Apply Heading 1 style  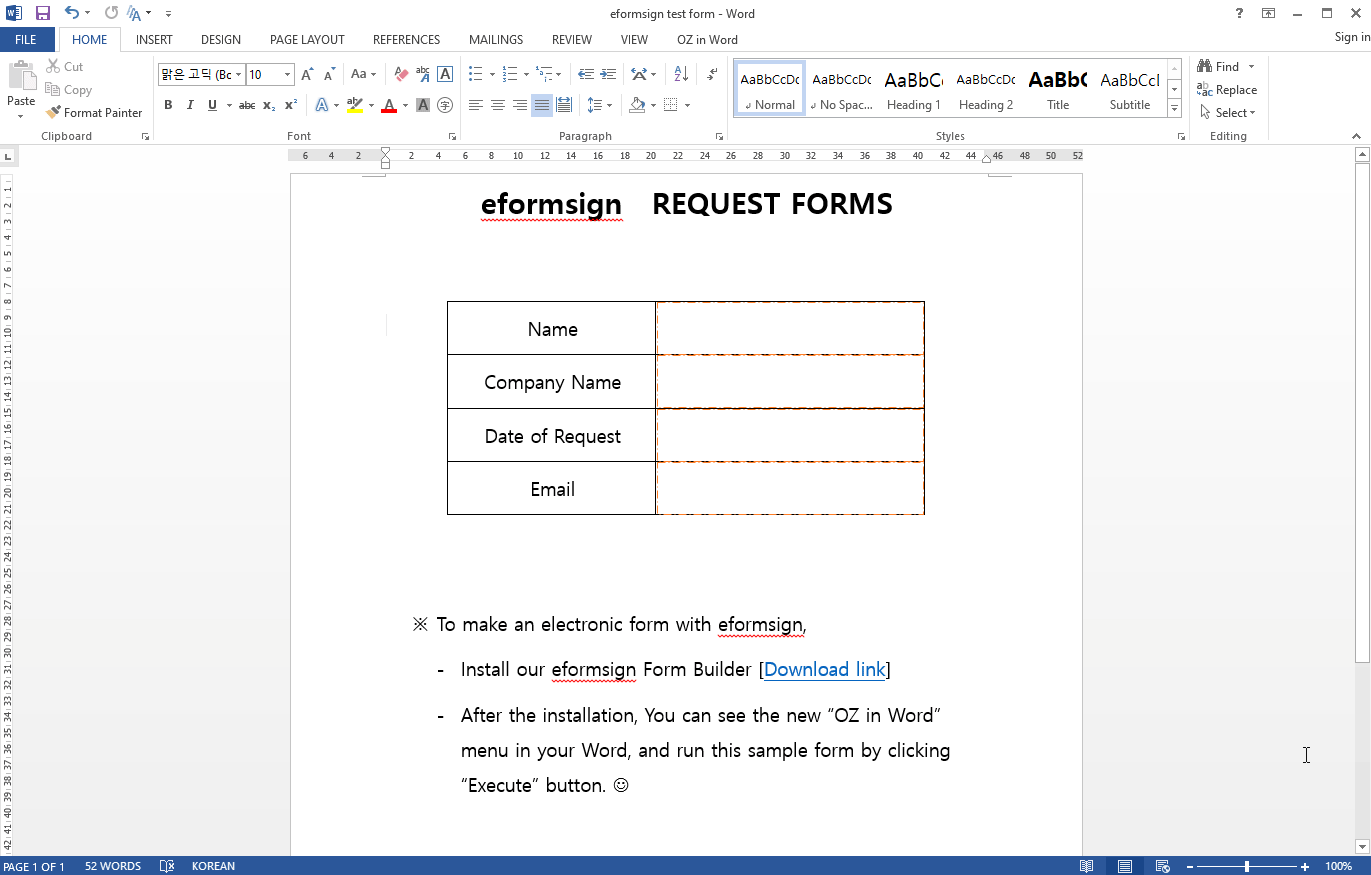point(913,90)
